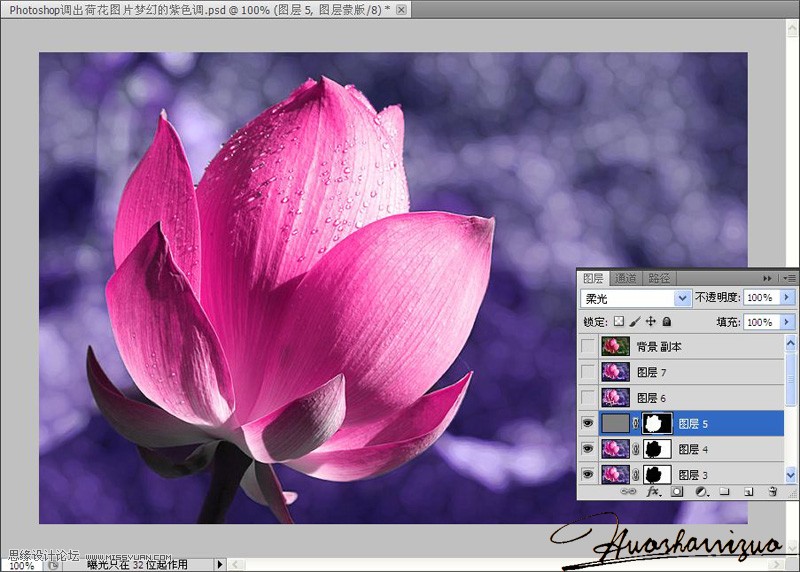Image resolution: width=800 pixels, height=572 pixels.
Task: Create new fill or adjustment layer
Action: (702, 491)
